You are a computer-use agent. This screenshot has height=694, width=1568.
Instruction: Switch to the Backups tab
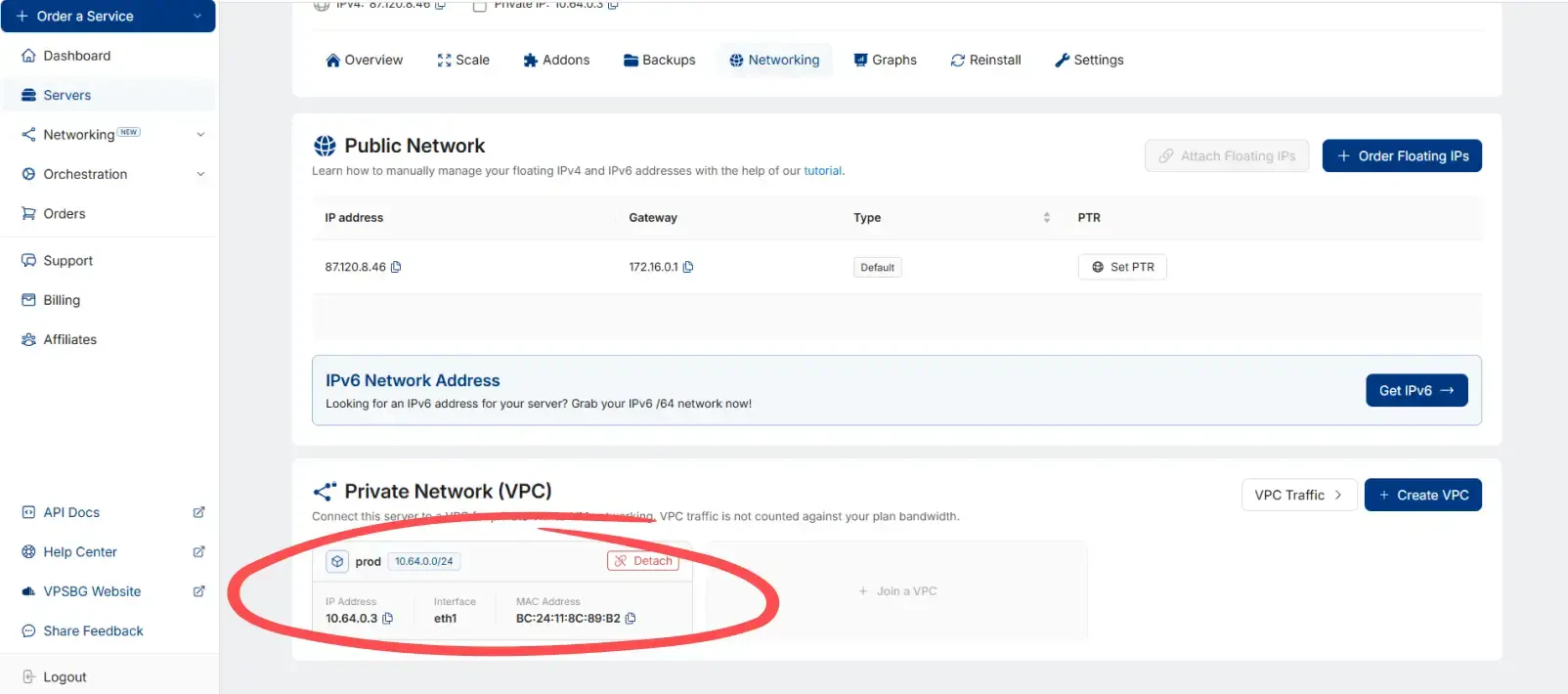(660, 60)
